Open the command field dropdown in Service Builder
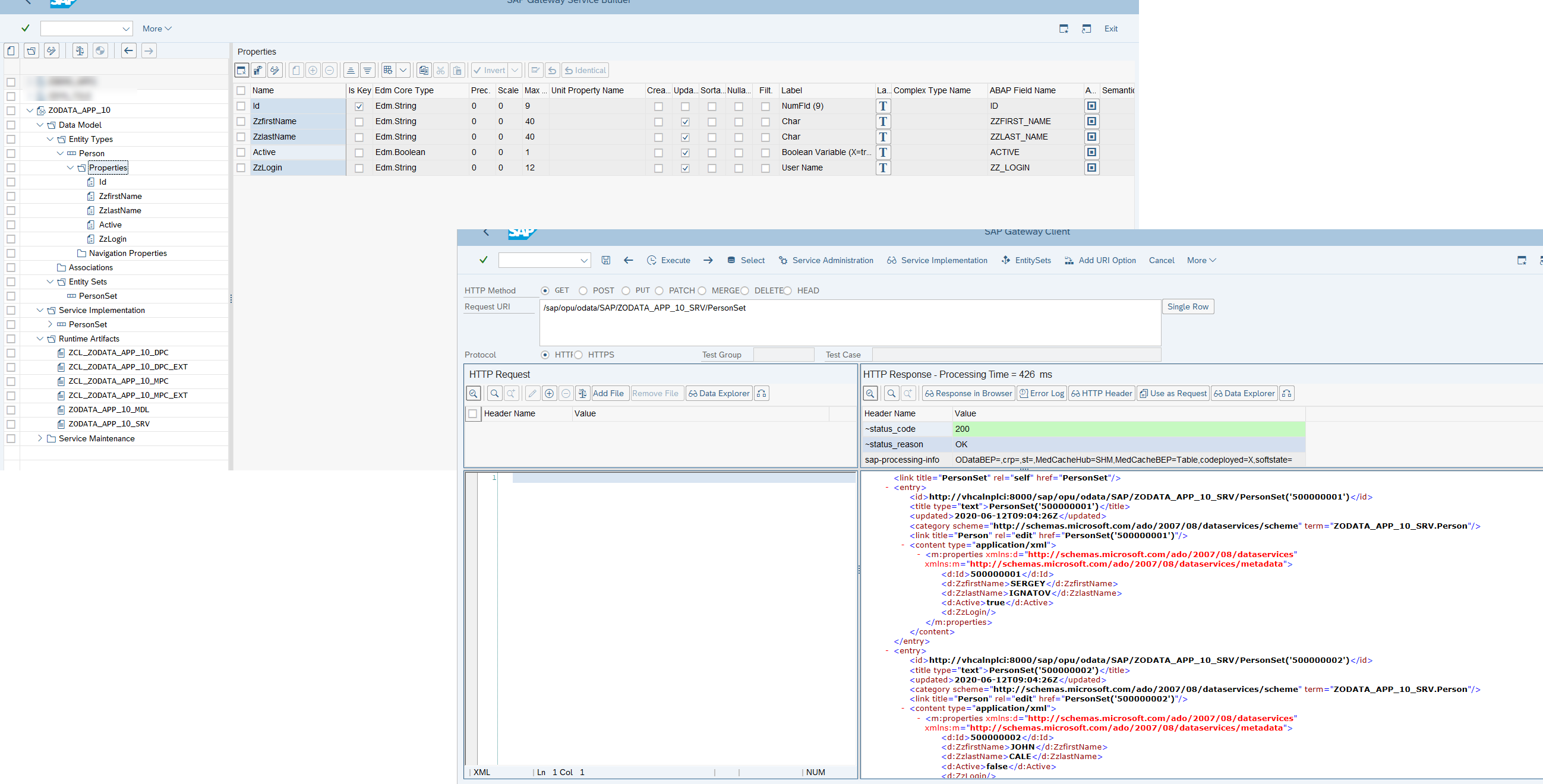The width and height of the screenshot is (1543, 784). point(126,29)
